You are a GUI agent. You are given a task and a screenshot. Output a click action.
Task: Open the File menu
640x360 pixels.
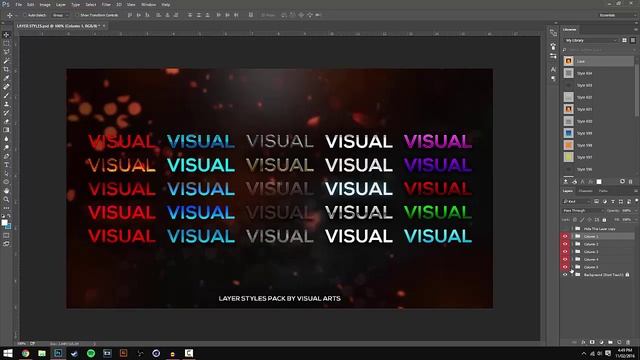(19, 4)
